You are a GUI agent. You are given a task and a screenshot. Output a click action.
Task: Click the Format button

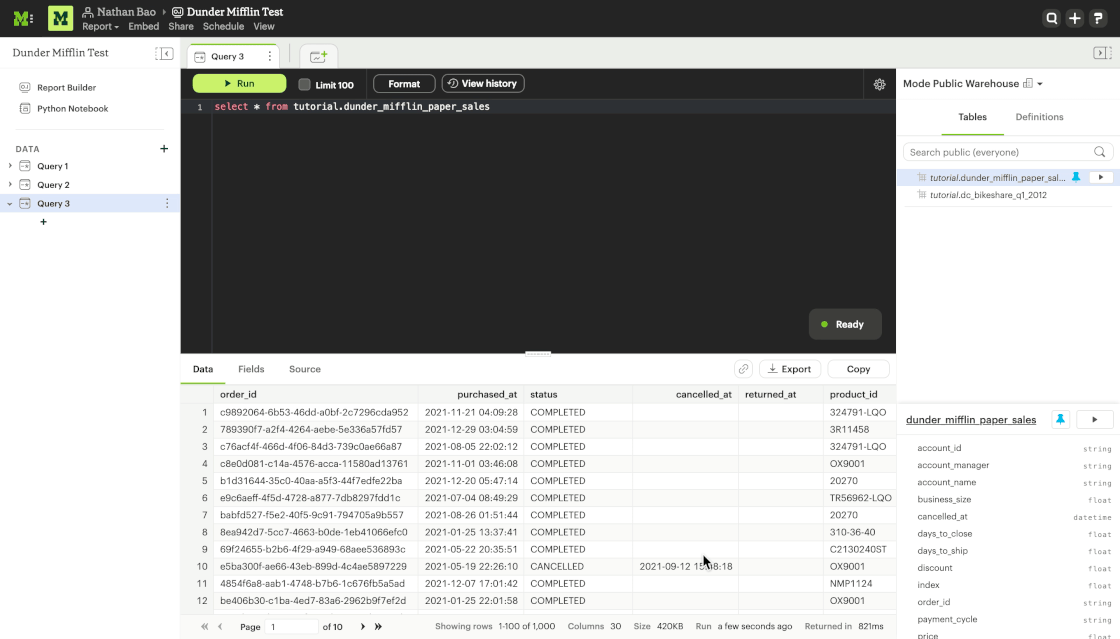(404, 84)
